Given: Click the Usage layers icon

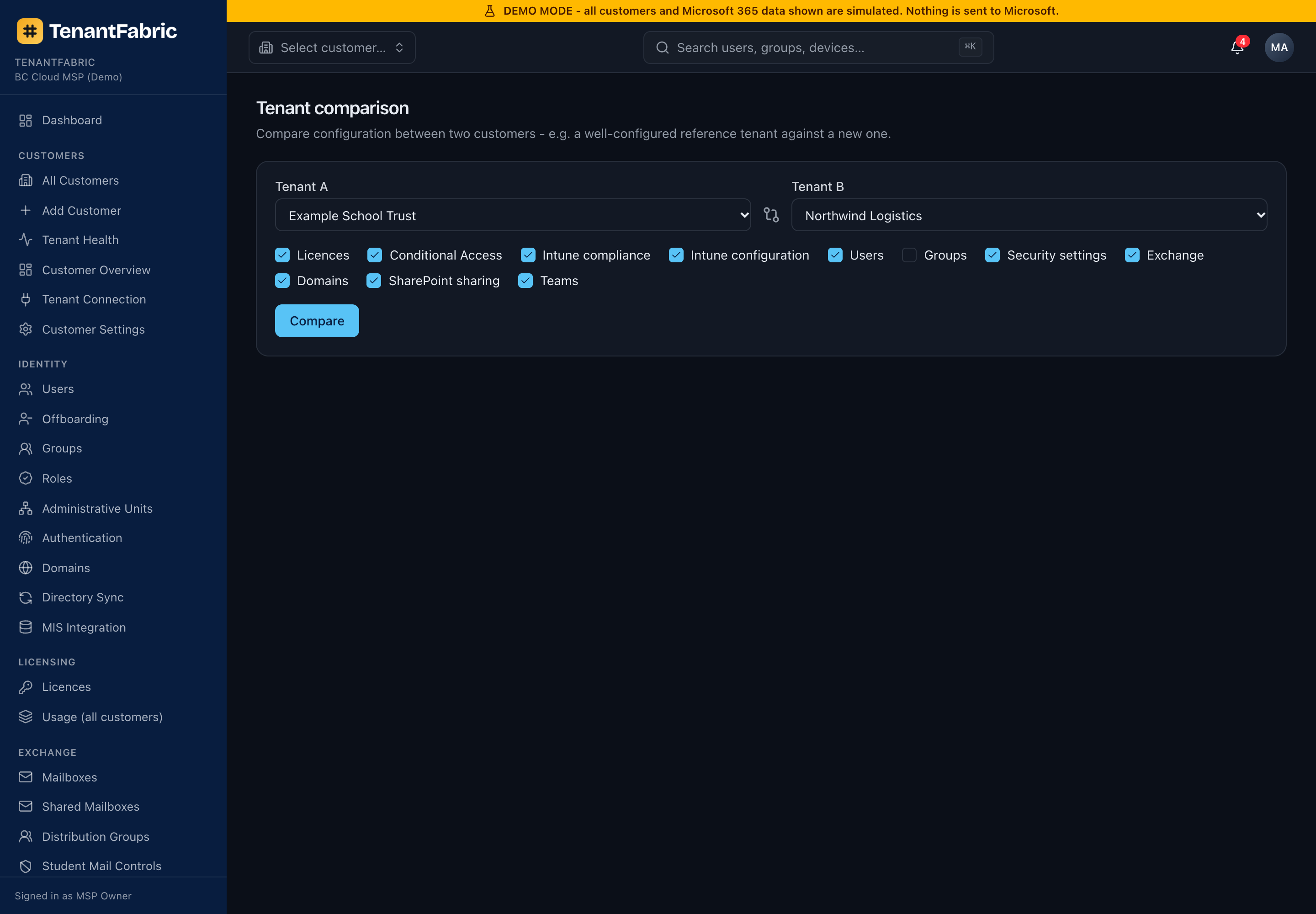Looking at the screenshot, I should tap(25, 717).
